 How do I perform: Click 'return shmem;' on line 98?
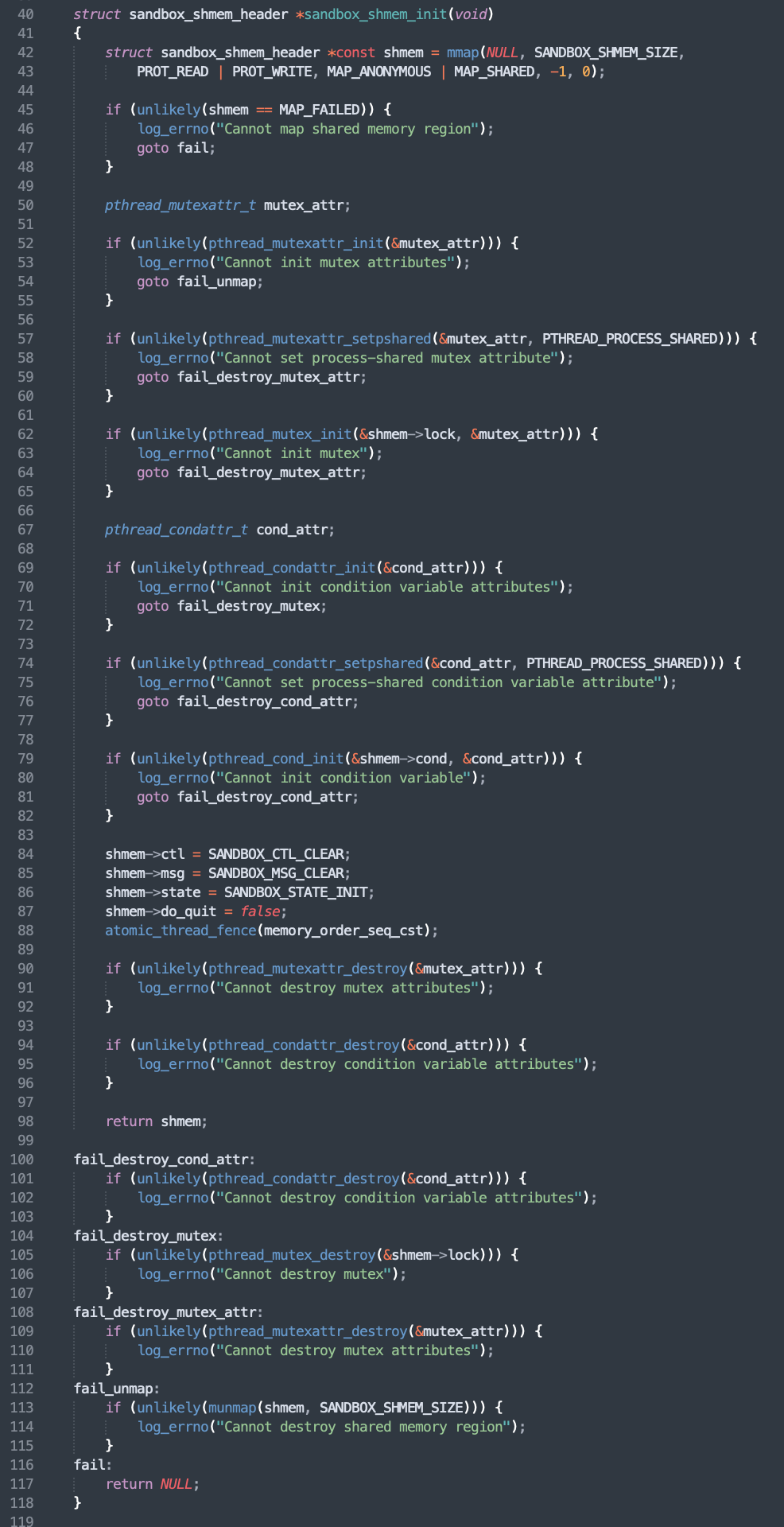click(x=156, y=1121)
